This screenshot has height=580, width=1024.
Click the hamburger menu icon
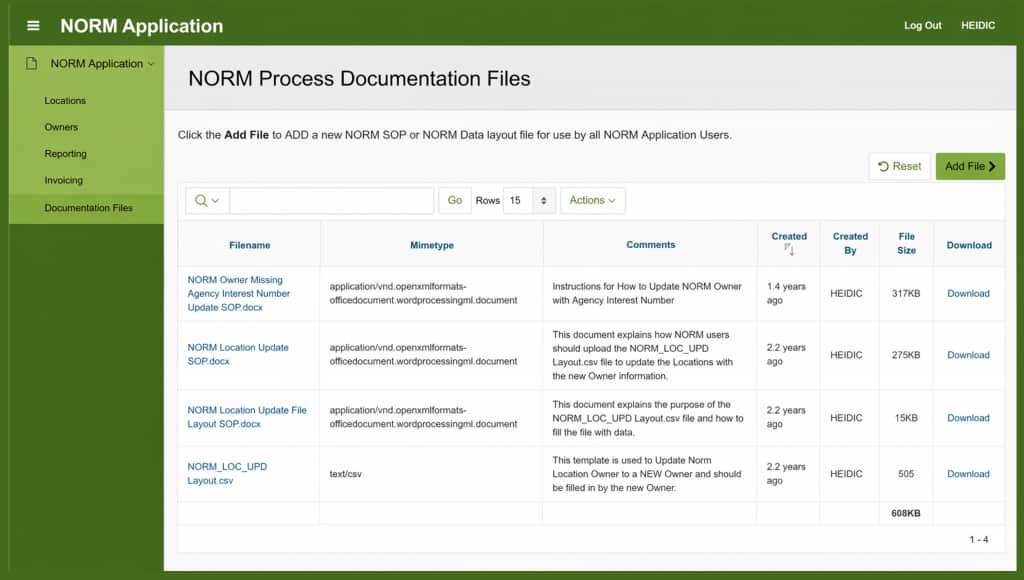tap(33, 26)
